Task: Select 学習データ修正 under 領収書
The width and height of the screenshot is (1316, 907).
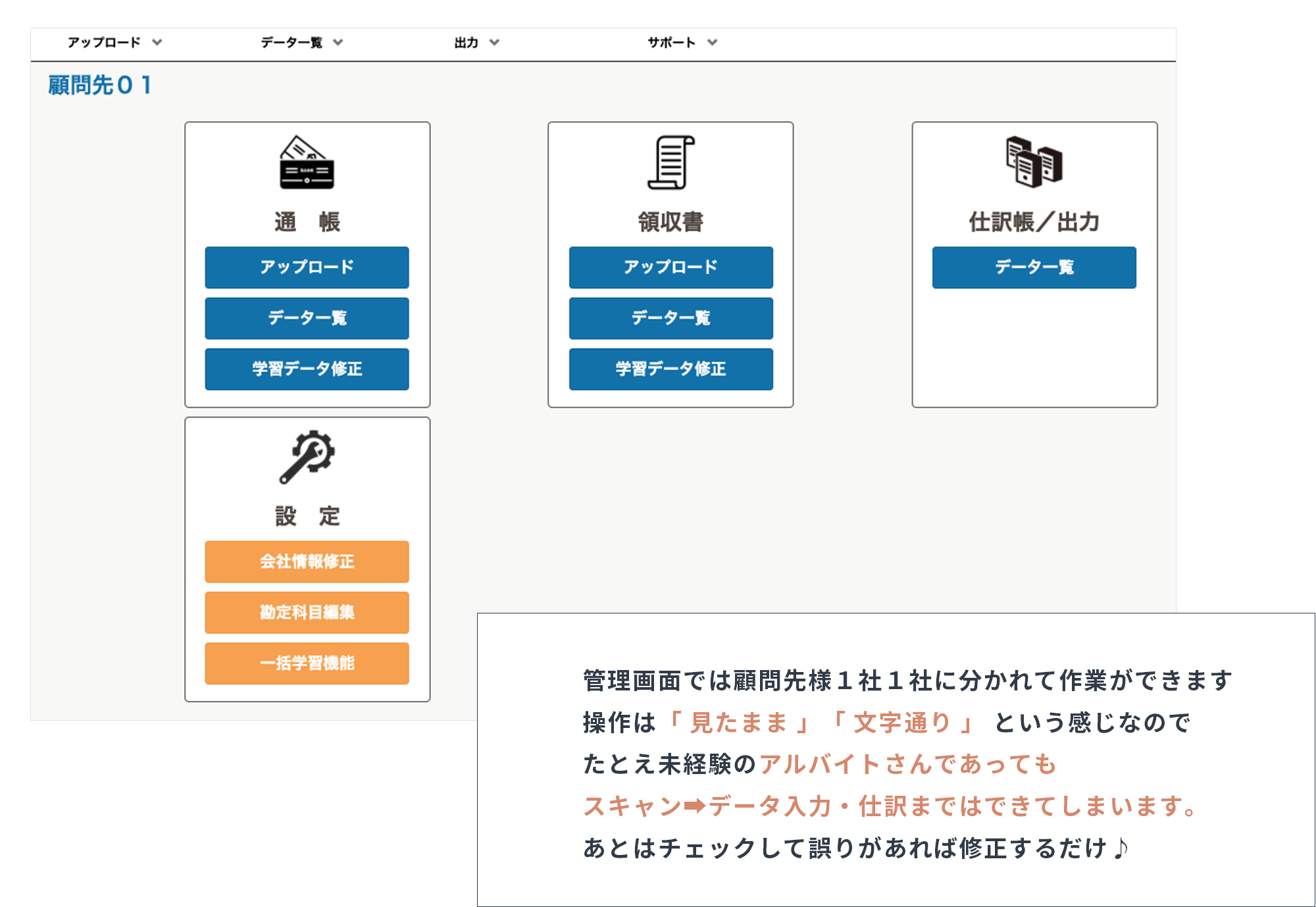Action: 671,369
